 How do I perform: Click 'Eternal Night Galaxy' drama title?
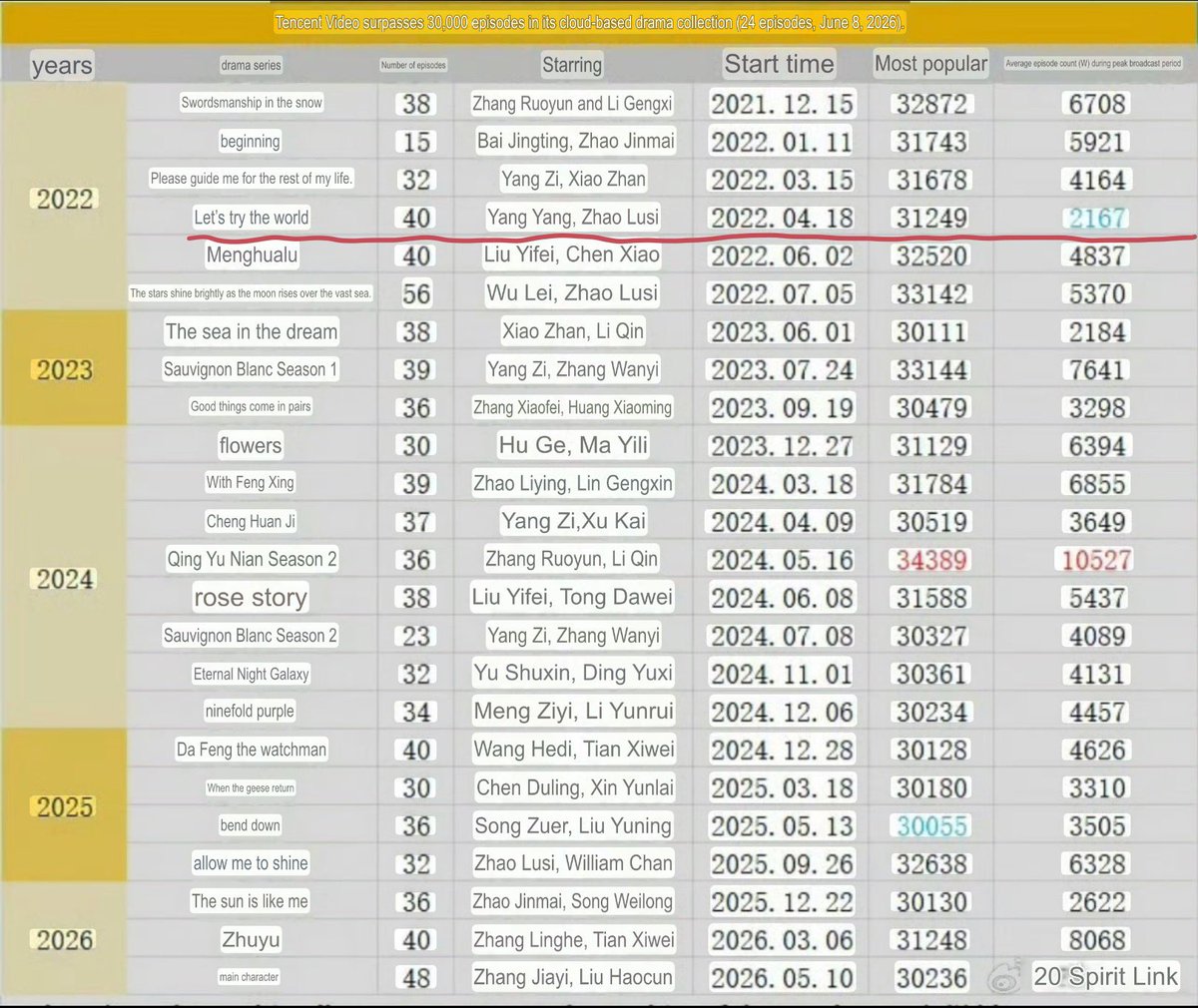[252, 674]
